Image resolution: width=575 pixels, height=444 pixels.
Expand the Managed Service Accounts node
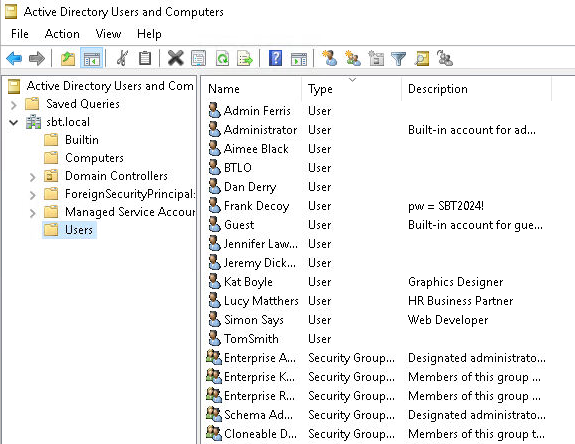33,213
